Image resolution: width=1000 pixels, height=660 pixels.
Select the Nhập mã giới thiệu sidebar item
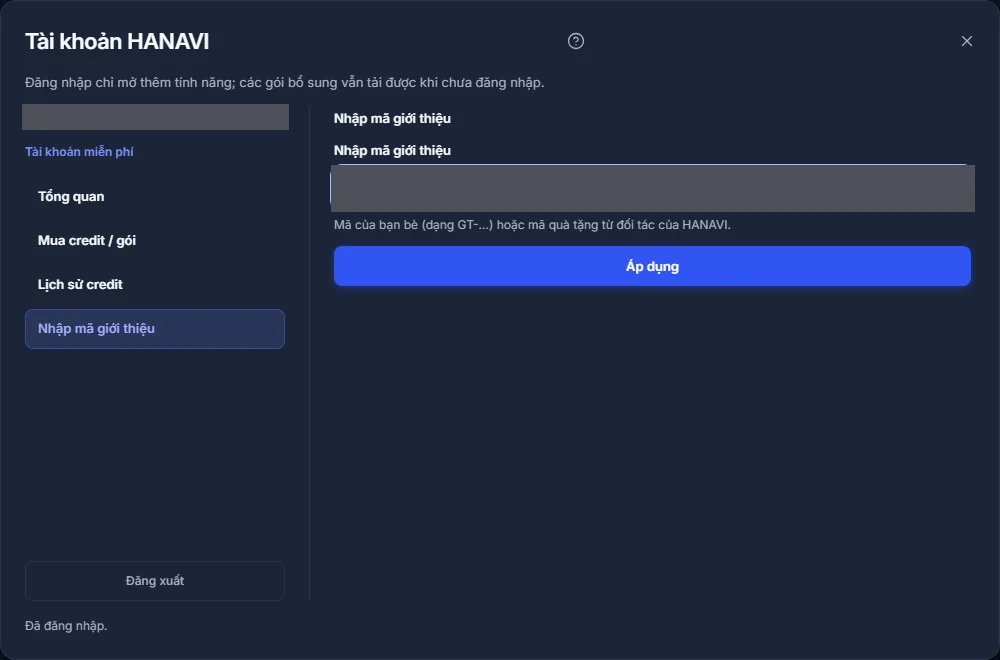pos(154,329)
